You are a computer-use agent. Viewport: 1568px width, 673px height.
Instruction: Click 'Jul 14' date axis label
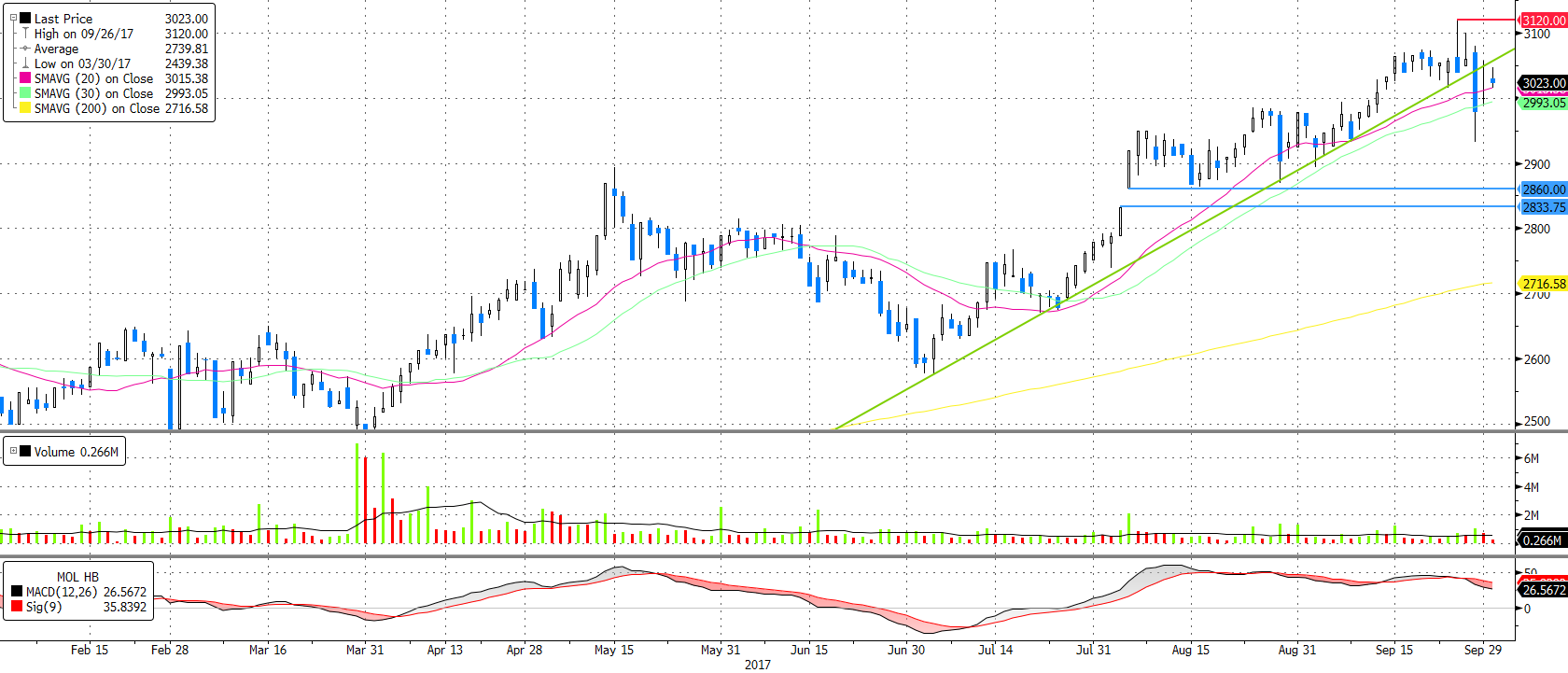pos(995,650)
